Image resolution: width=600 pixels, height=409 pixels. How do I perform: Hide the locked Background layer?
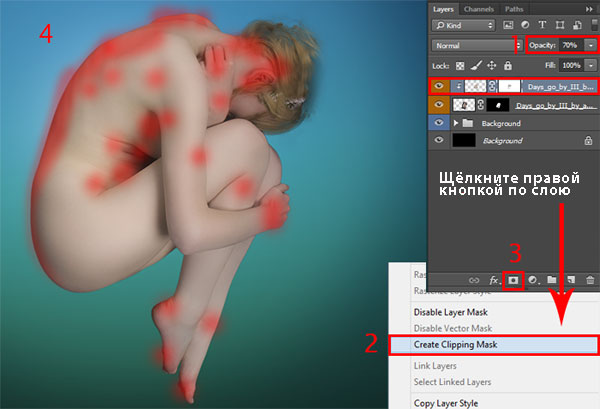pyautogui.click(x=439, y=140)
